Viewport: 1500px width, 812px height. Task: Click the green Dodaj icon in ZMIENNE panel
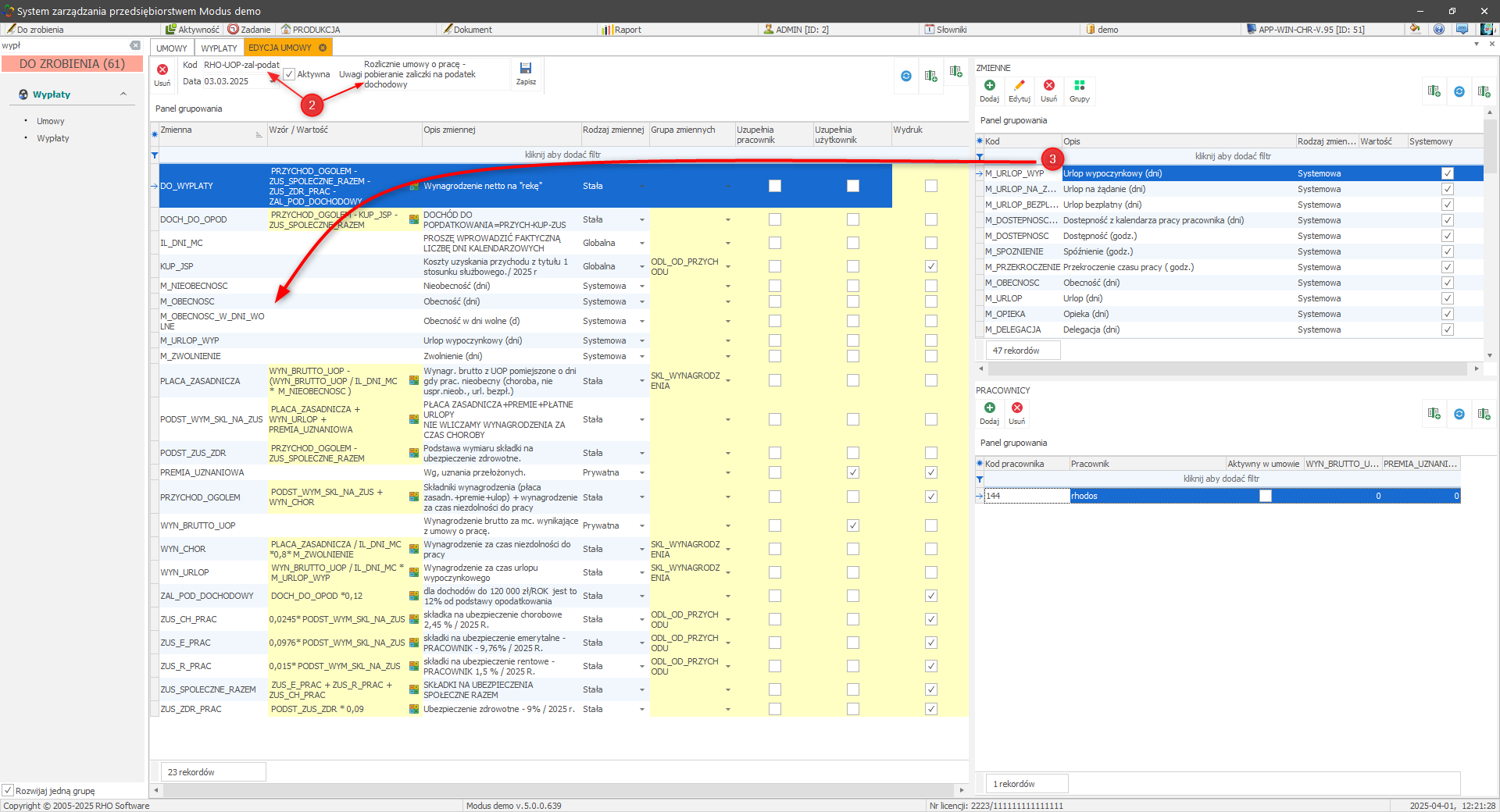(x=989, y=86)
